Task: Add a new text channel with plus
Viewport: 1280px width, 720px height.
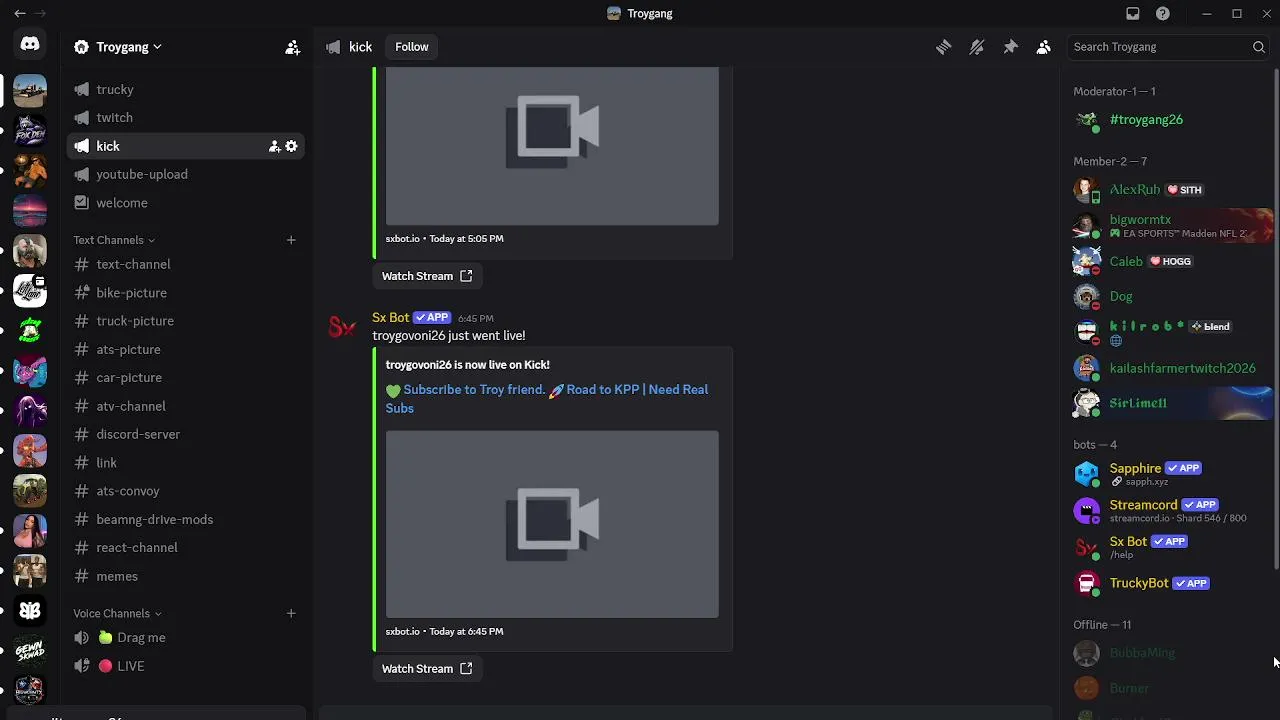Action: pos(291,240)
